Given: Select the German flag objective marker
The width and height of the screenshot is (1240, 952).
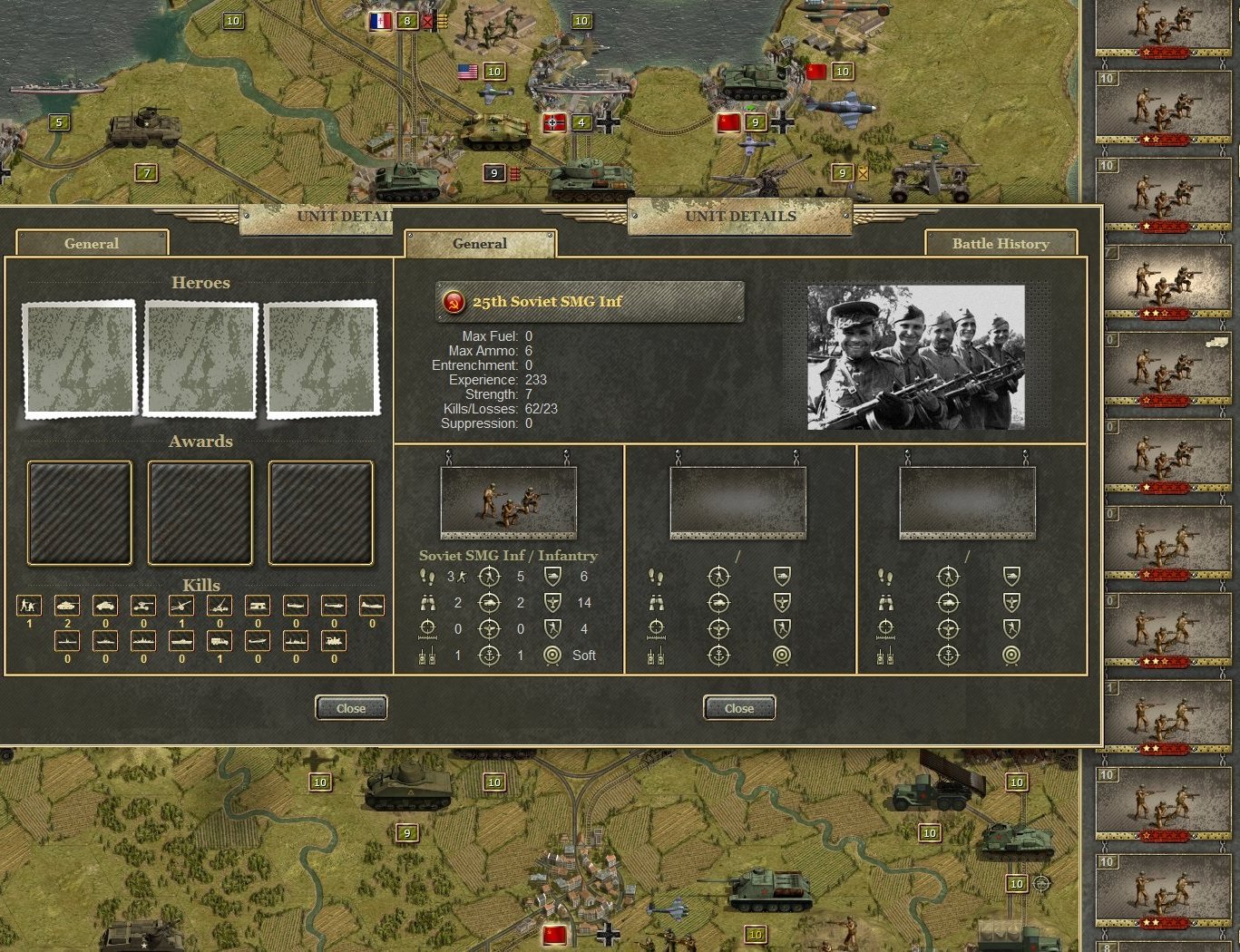Looking at the screenshot, I should pyautogui.click(x=554, y=122).
